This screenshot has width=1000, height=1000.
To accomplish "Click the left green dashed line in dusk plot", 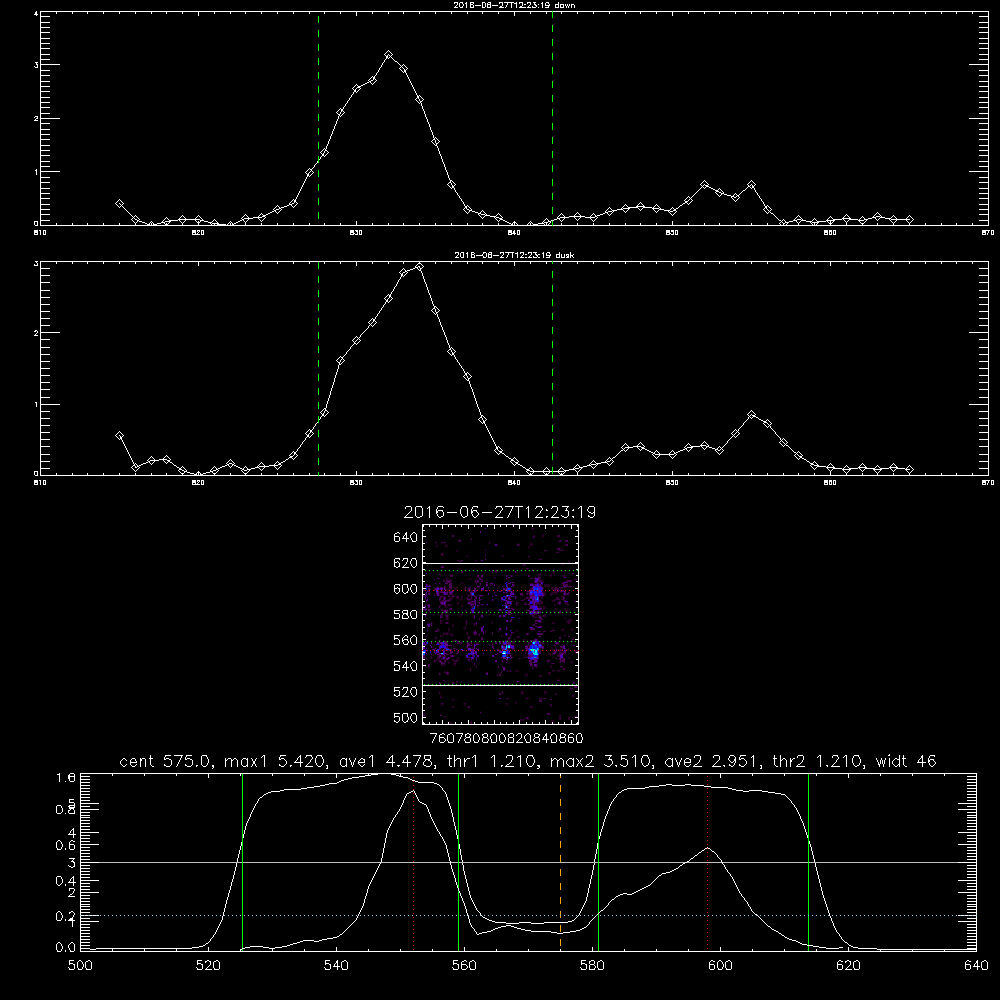I will coord(318,368).
